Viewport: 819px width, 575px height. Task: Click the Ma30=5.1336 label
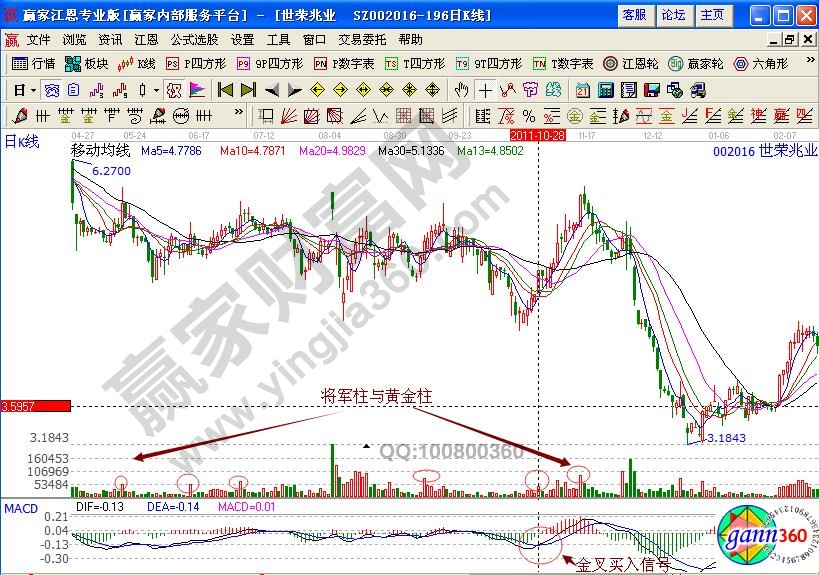point(411,151)
